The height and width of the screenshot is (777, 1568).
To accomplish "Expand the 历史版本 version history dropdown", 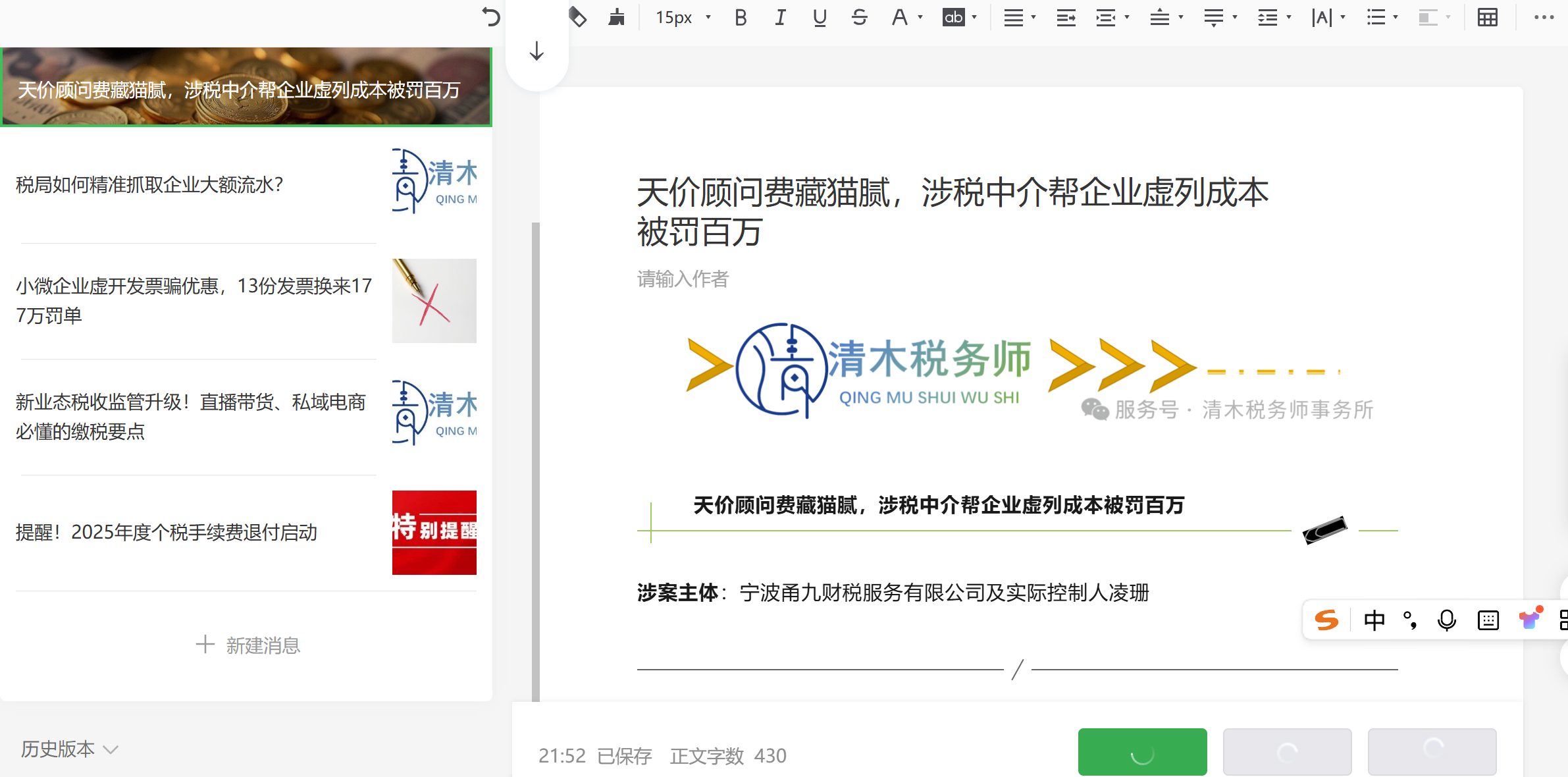I will [x=69, y=749].
